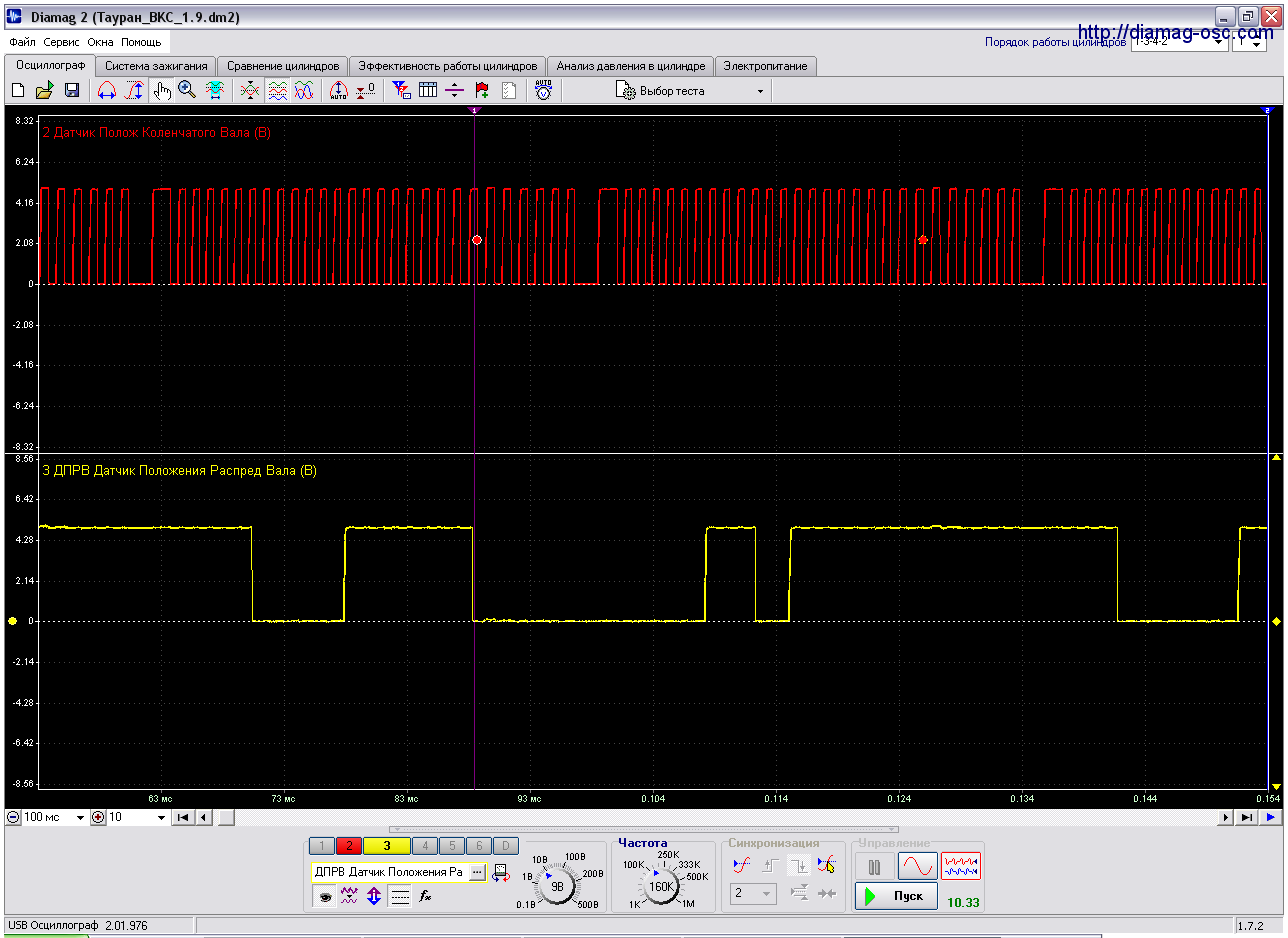Toggle channel 5 button

click(452, 846)
